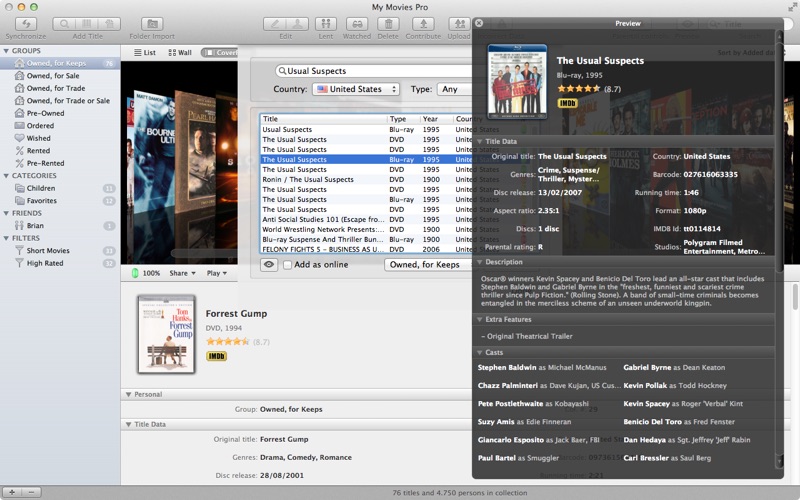The image size is (800, 500).
Task: Open the Ordered group
Action: point(60,126)
